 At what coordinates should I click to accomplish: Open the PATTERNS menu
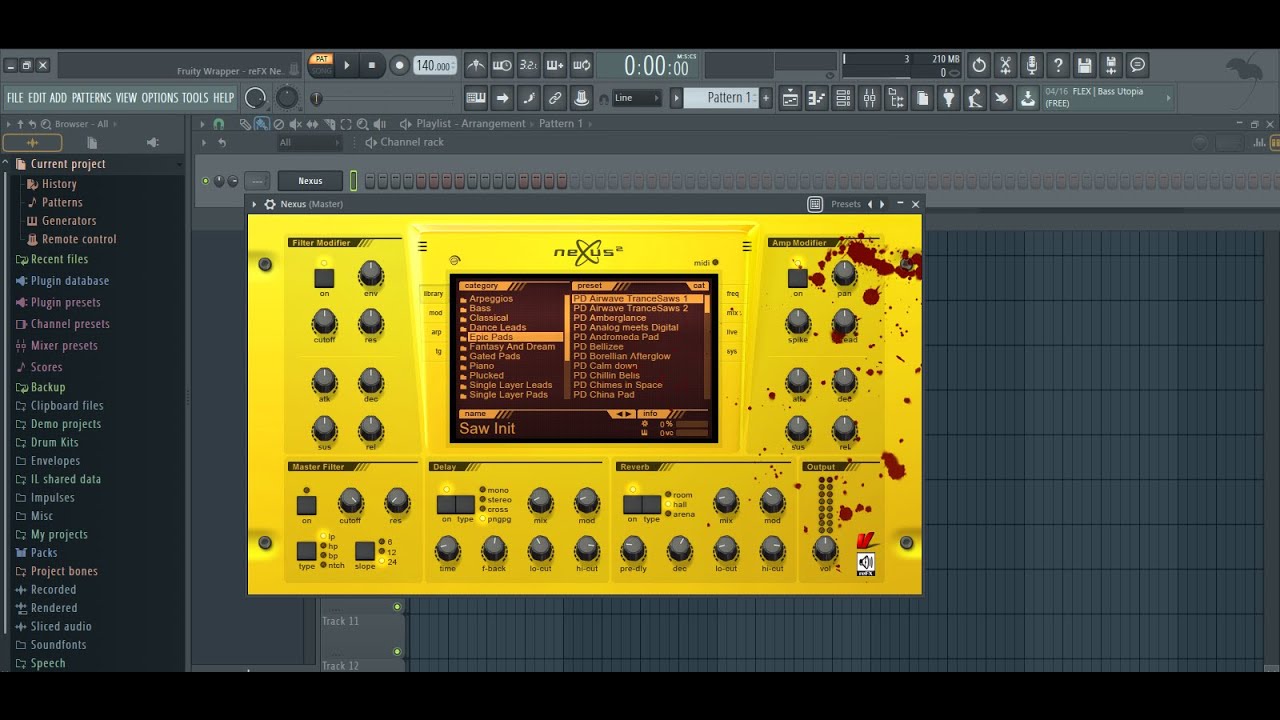tap(91, 98)
